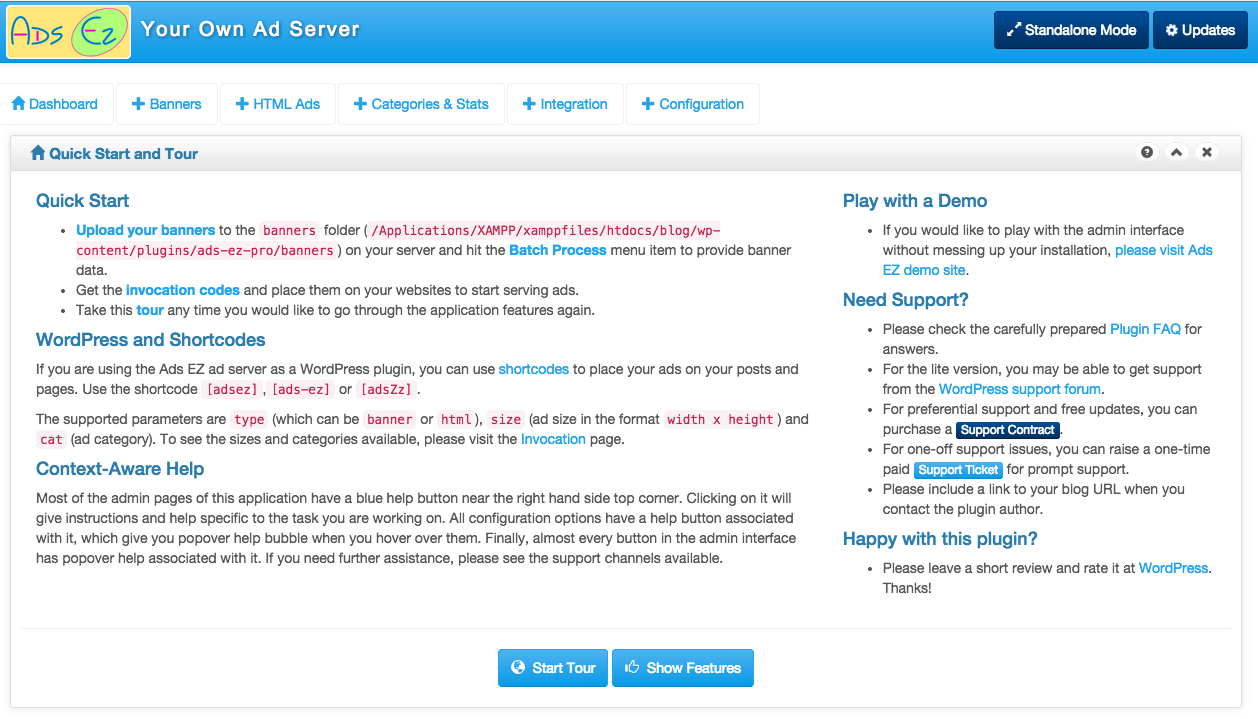The image size is (1258, 719).
Task: Expand the Categories & Stats menu
Action: point(421,104)
